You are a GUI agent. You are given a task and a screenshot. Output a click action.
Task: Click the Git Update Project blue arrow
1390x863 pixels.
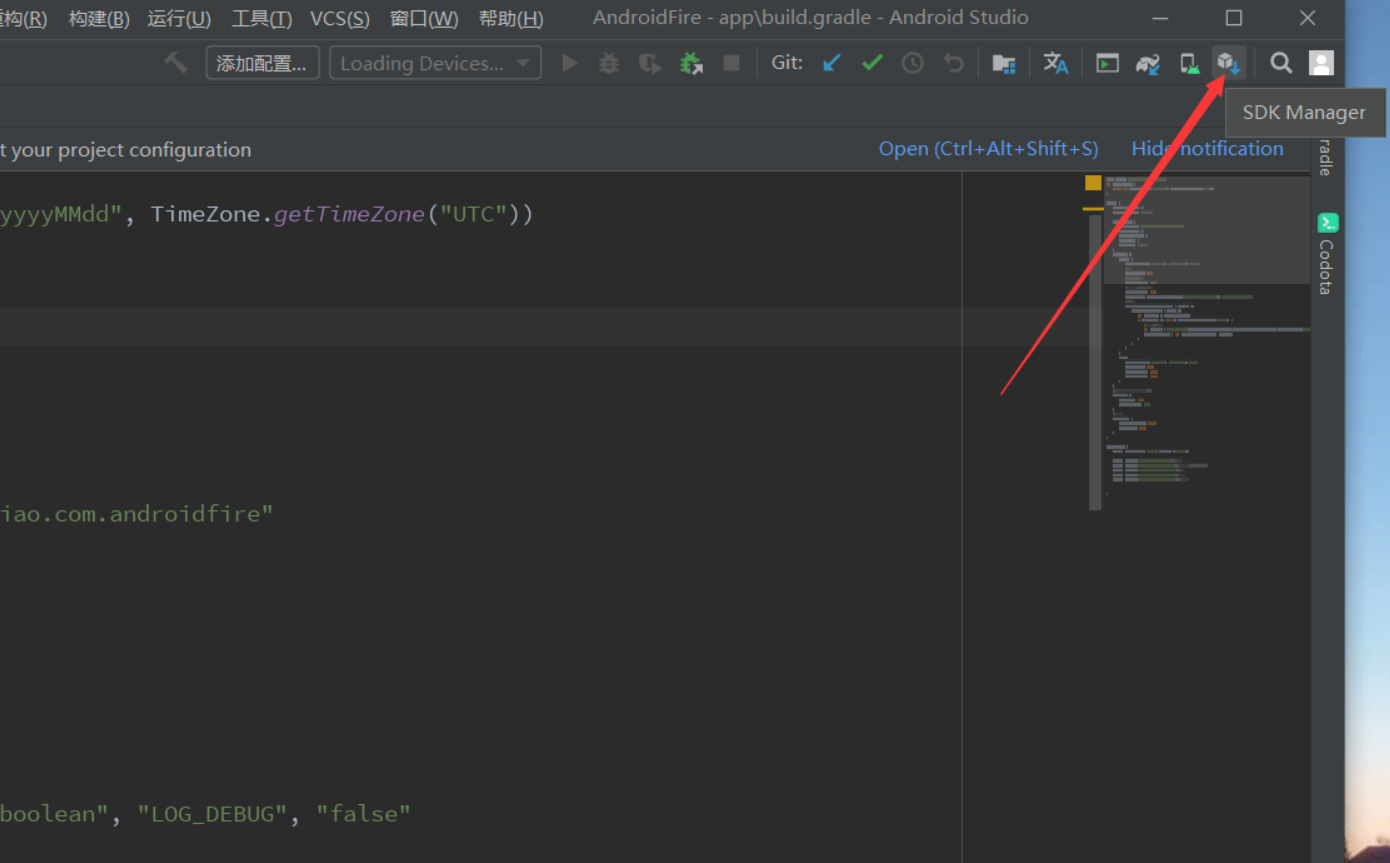[x=831, y=63]
